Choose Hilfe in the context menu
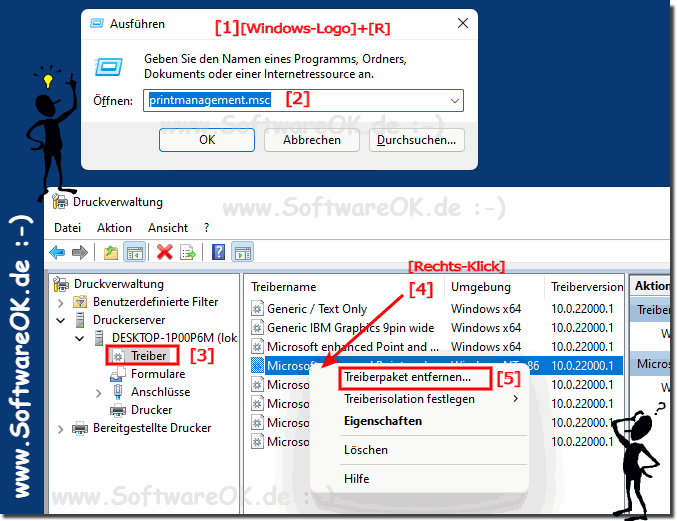 pyautogui.click(x=356, y=479)
